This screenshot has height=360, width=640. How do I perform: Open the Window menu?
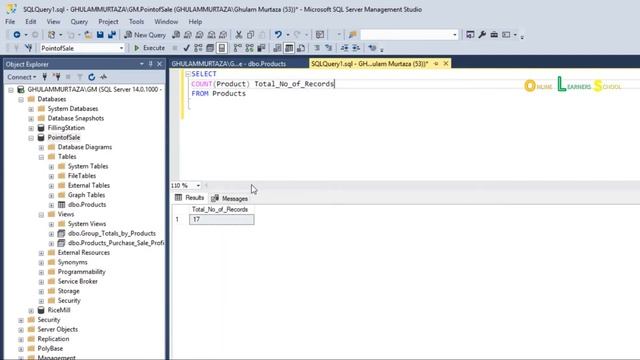(x=166, y=22)
